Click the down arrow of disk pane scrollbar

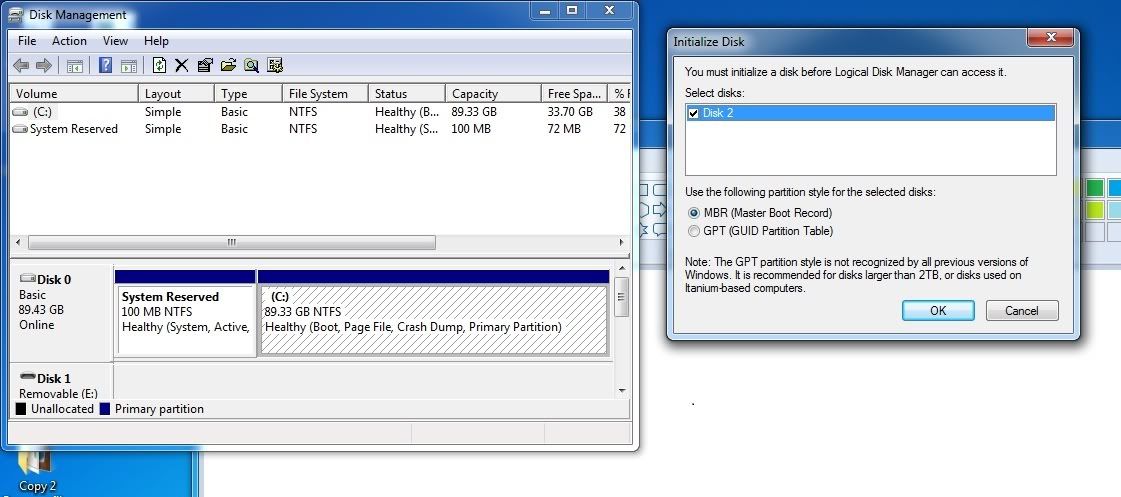pyautogui.click(x=621, y=390)
